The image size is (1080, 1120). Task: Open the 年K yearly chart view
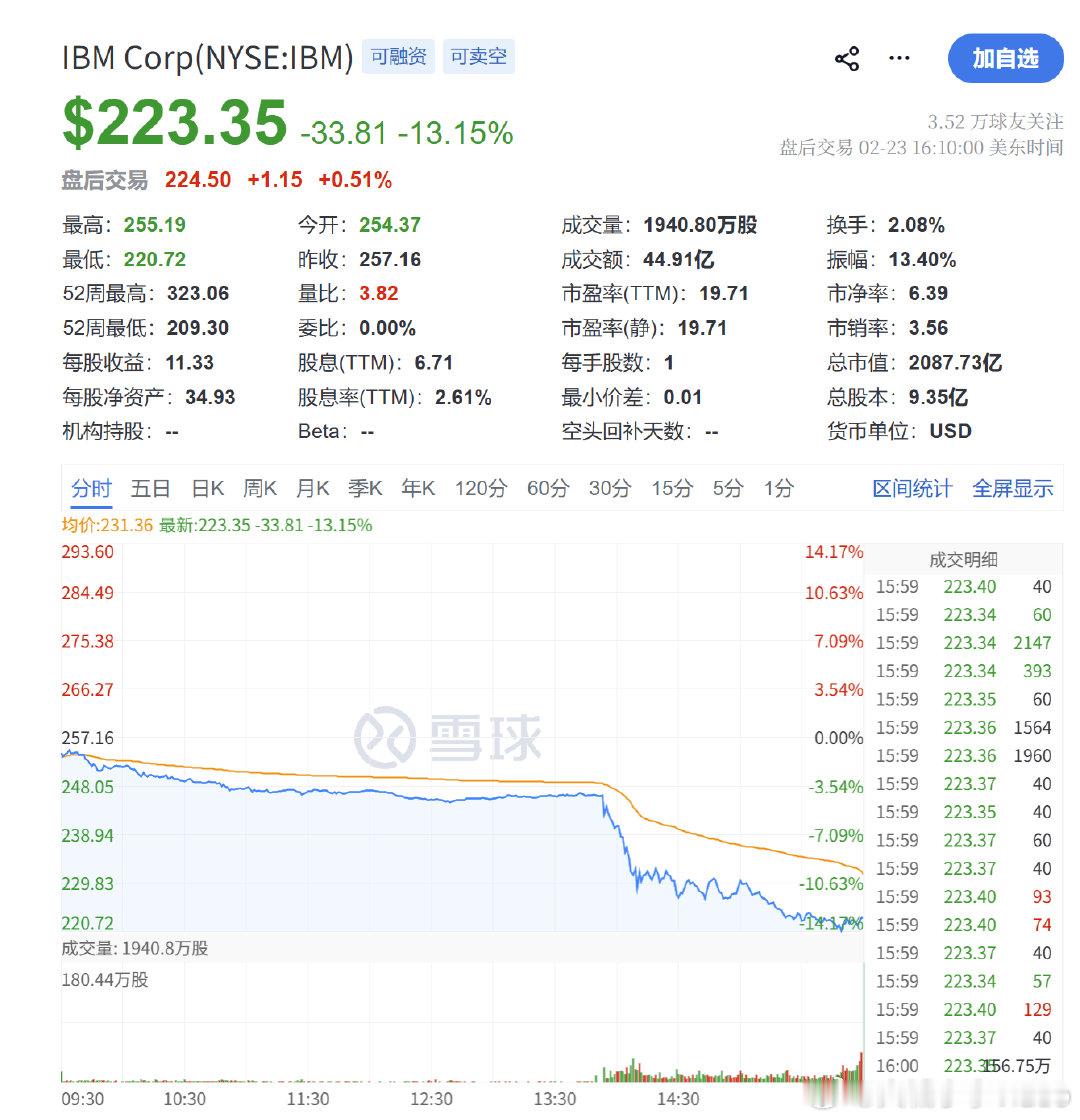[418, 489]
